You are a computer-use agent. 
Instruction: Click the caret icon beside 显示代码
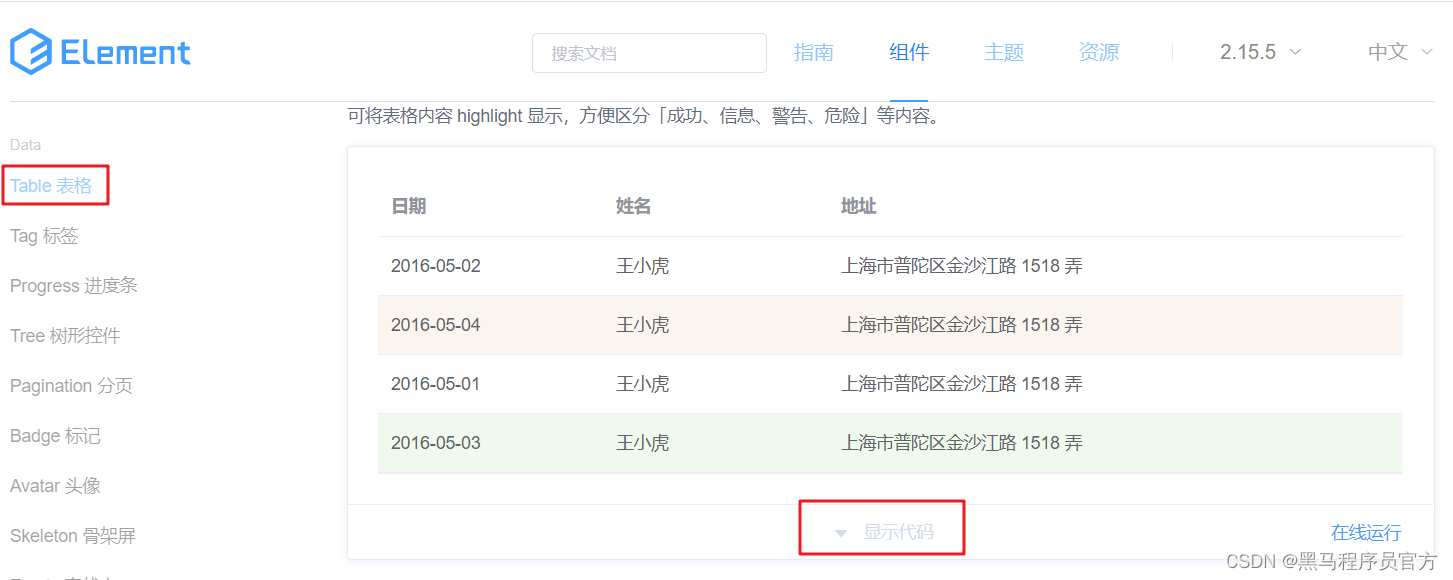click(841, 533)
